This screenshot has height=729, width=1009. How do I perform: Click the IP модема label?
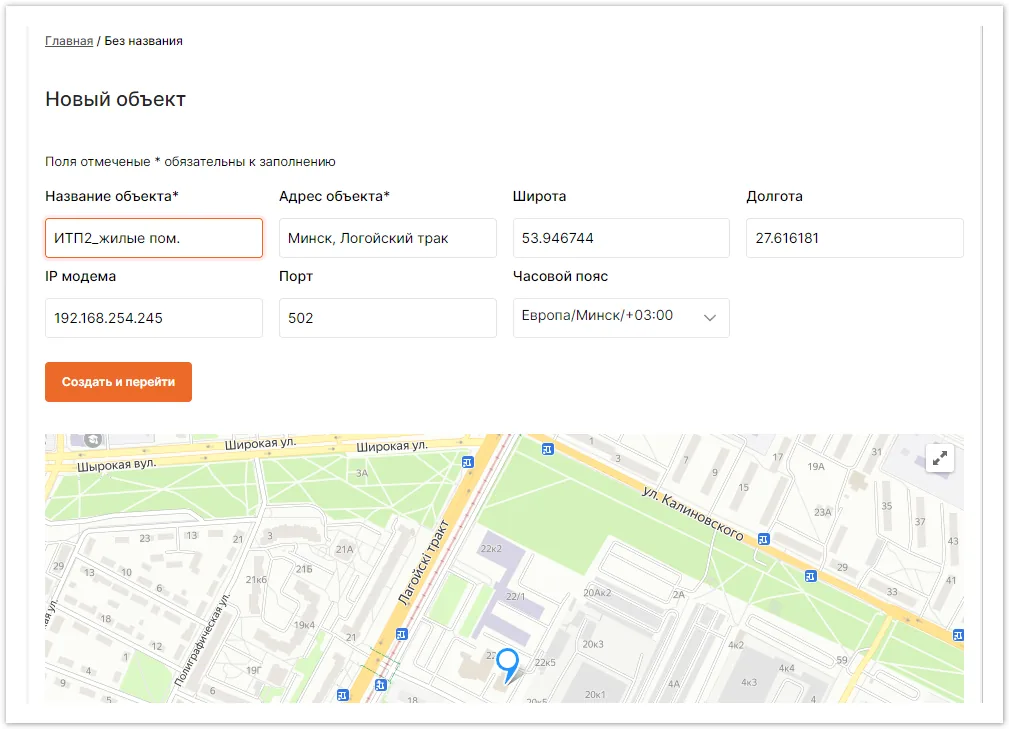click(80, 276)
